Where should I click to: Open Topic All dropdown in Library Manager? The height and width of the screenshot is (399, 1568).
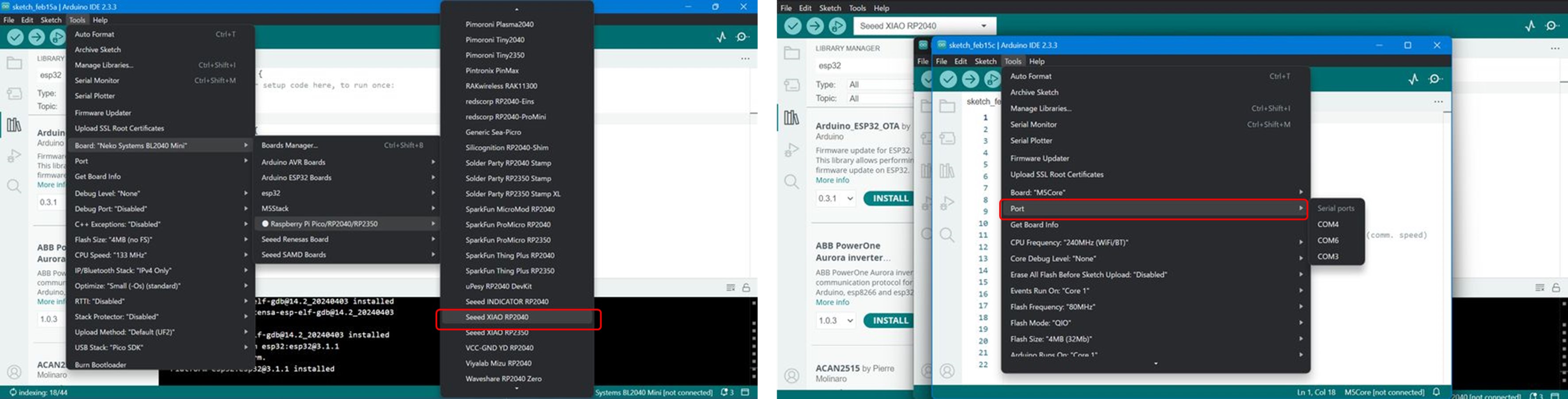pyautogui.click(x=880, y=99)
